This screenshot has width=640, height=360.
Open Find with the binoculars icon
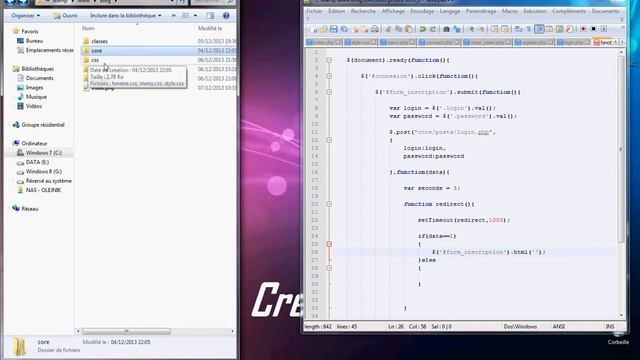click(446, 29)
